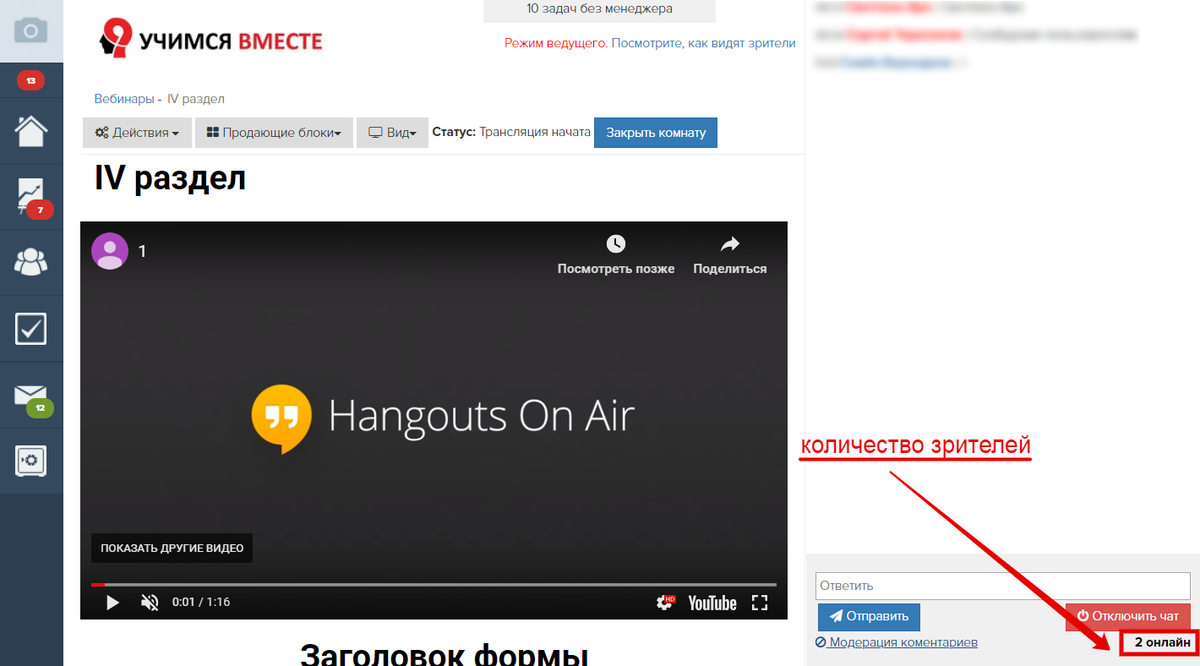Viewport: 1200px width, 666px height.
Task: Click the IV раздел page heading
Action: coord(170,178)
